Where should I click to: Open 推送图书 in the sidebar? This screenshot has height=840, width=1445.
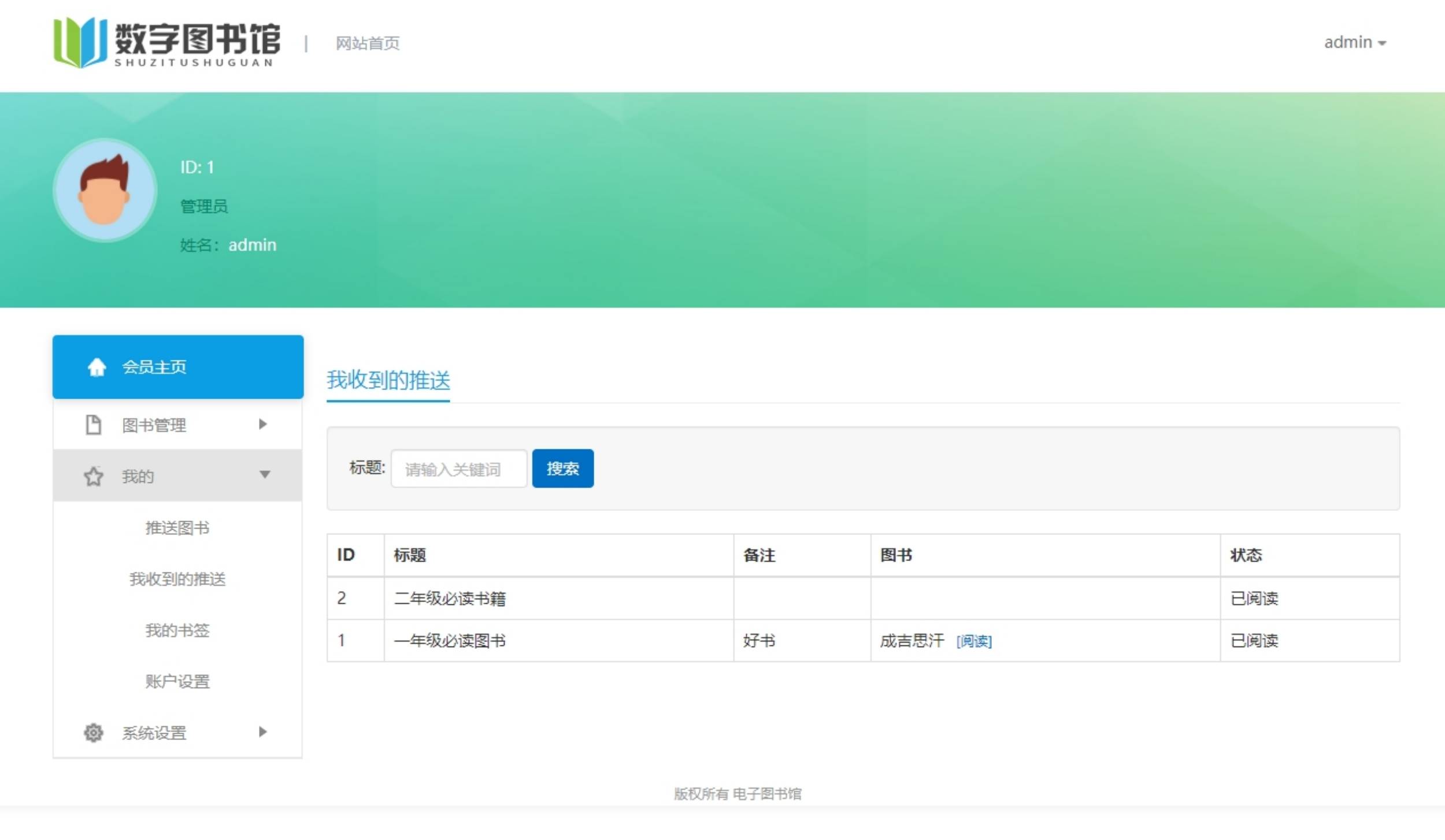pyautogui.click(x=177, y=527)
